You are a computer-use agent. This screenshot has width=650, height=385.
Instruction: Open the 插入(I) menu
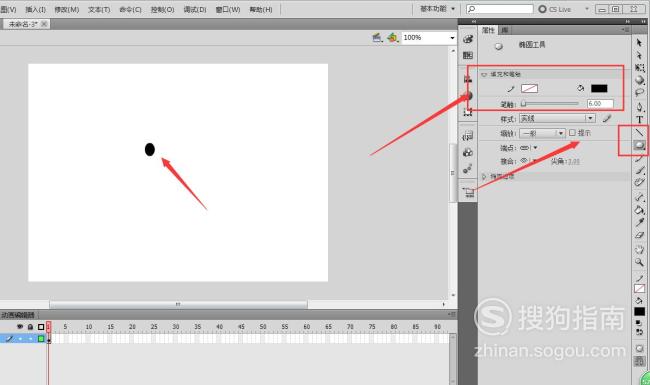click(x=35, y=9)
